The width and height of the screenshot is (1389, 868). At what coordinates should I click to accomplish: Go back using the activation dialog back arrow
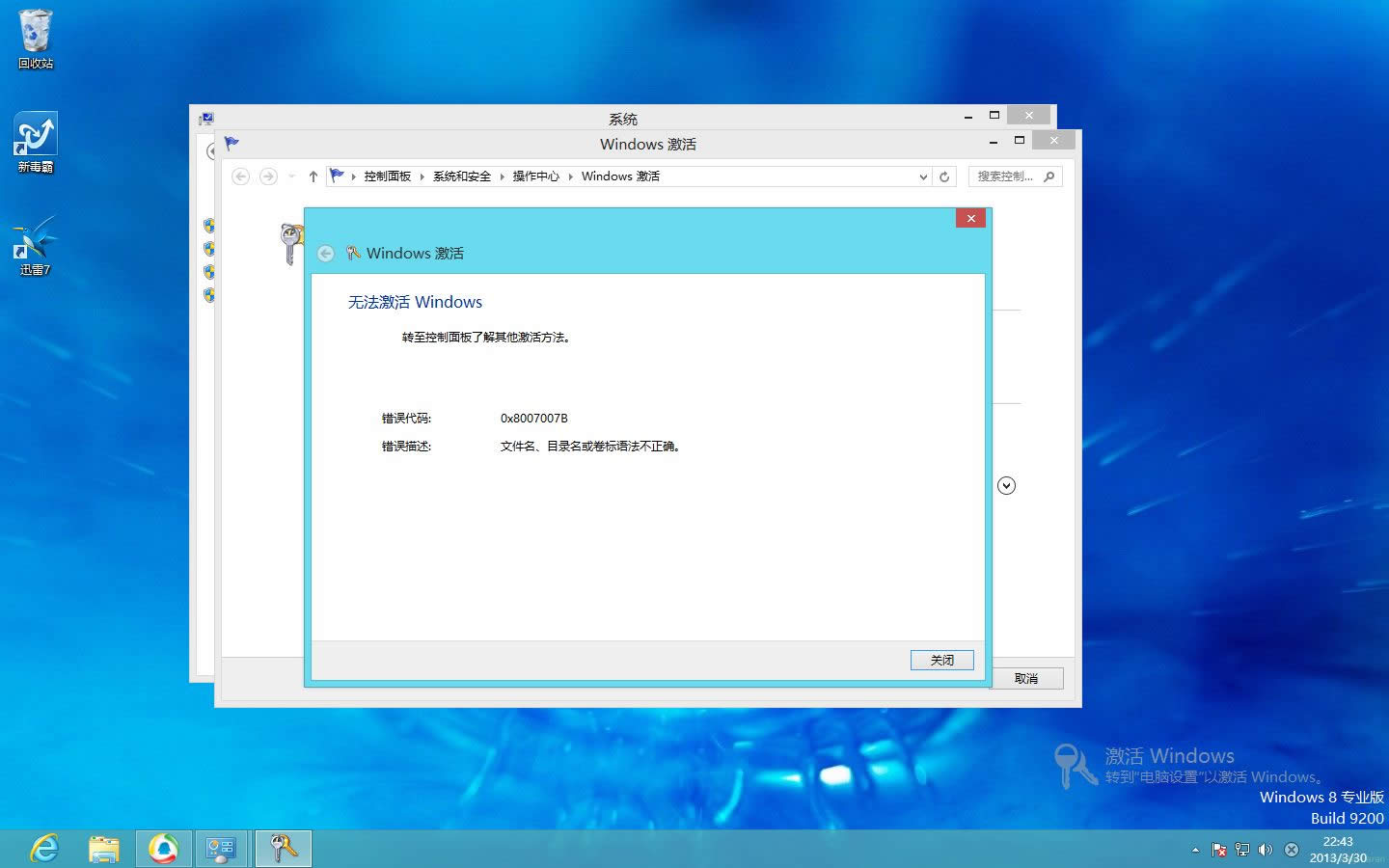(326, 253)
